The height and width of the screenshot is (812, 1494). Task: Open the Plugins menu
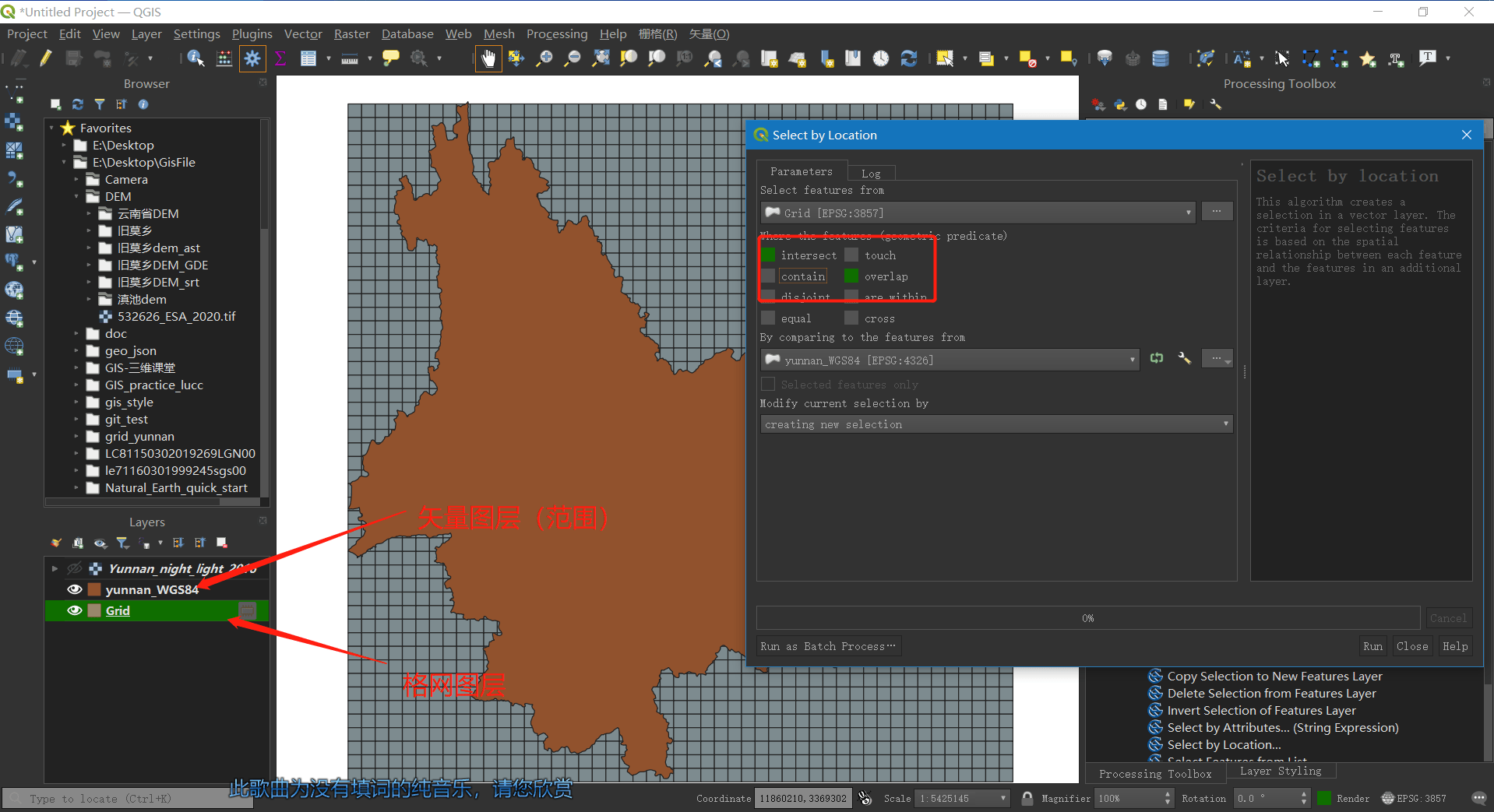tap(252, 34)
